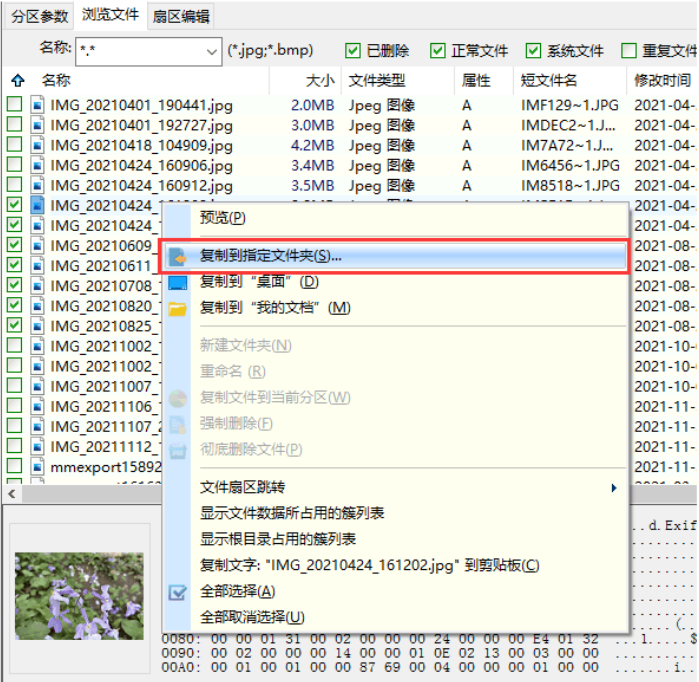699x682 pixels.
Task: Click the 全部选择 checkmark icon
Action: pos(178,592)
